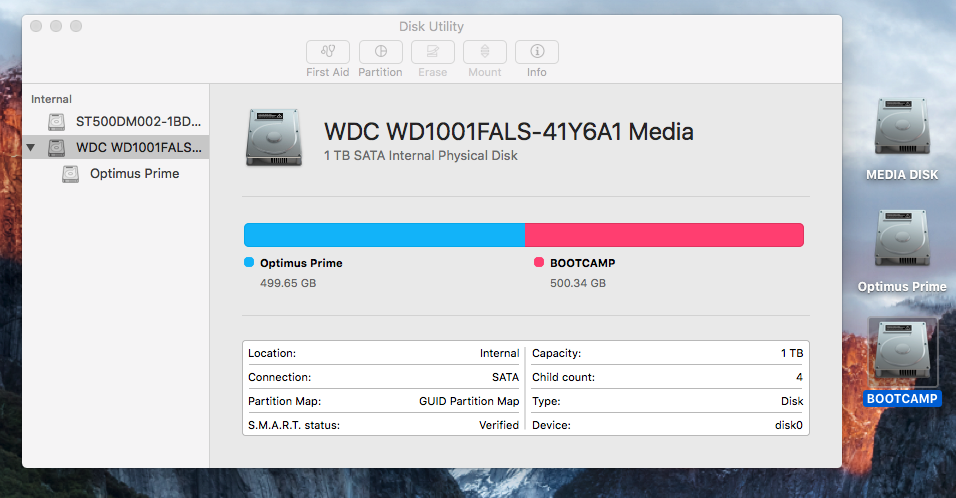
Task: Click the WDC WD1001FALS-41Y6A1 Media title
Action: [508, 132]
